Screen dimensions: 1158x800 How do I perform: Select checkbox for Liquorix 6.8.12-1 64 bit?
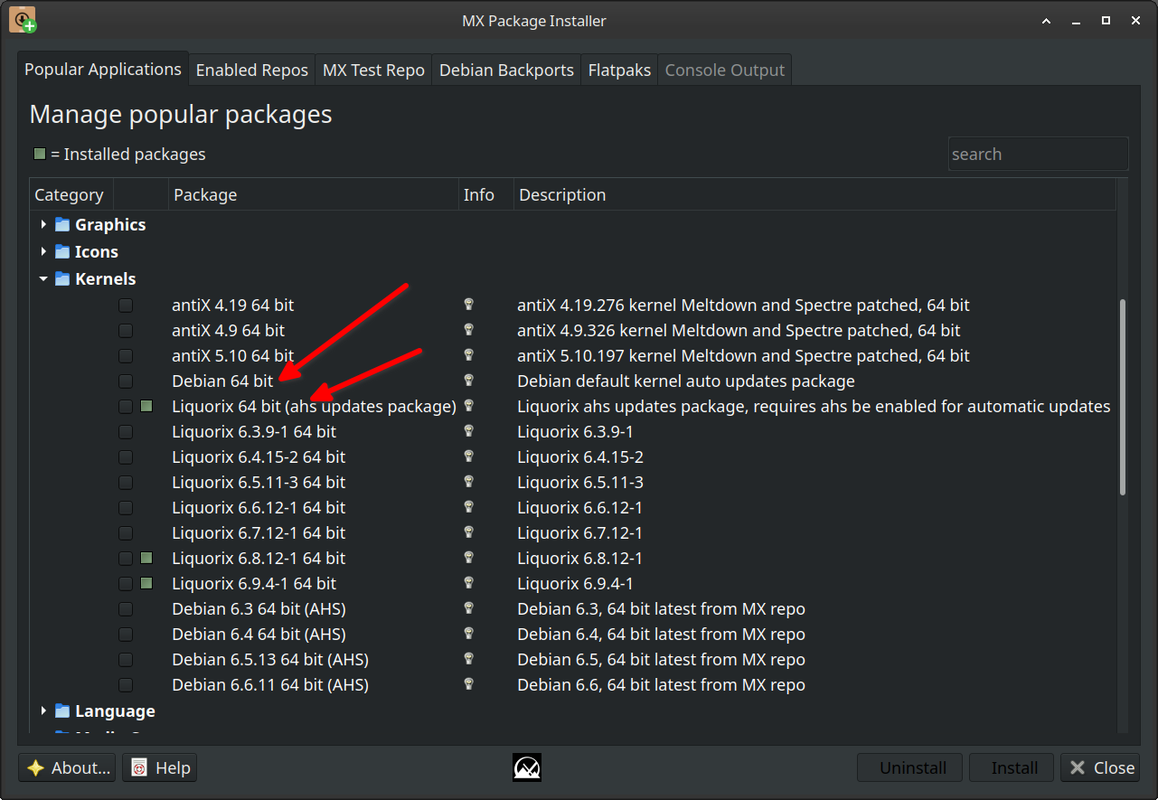[126, 558]
